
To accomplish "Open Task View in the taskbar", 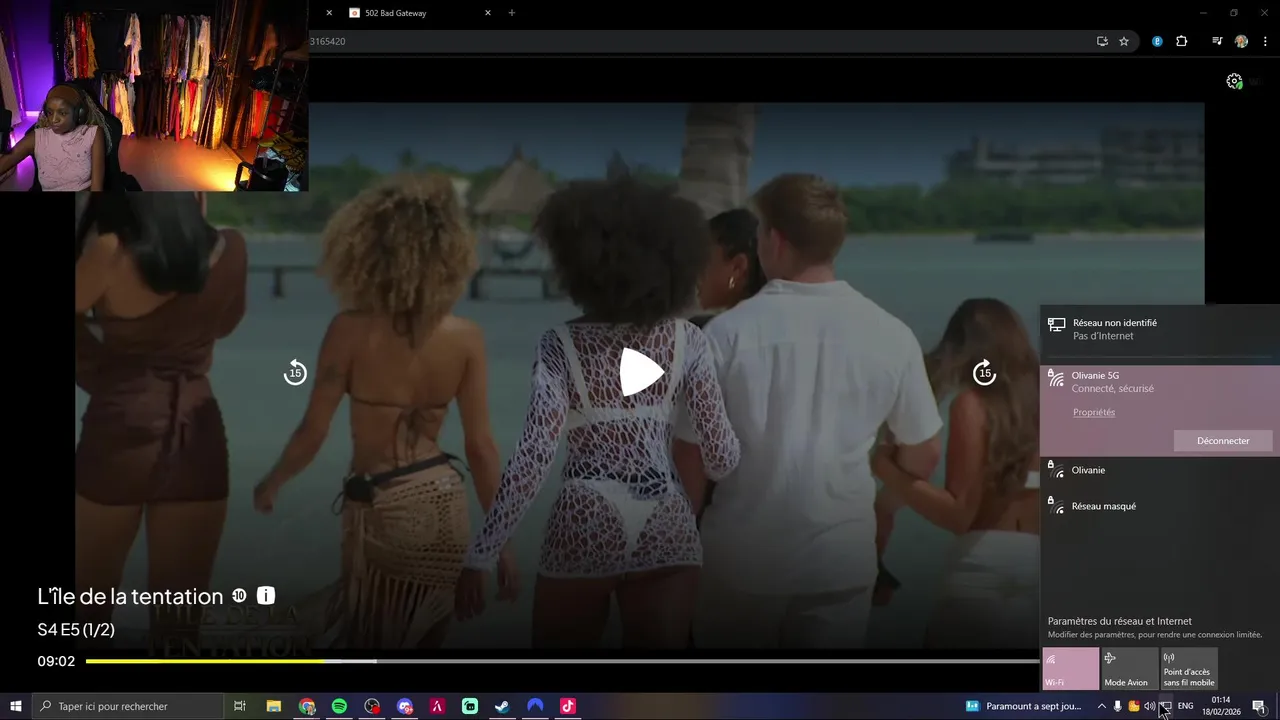I will [x=240, y=706].
